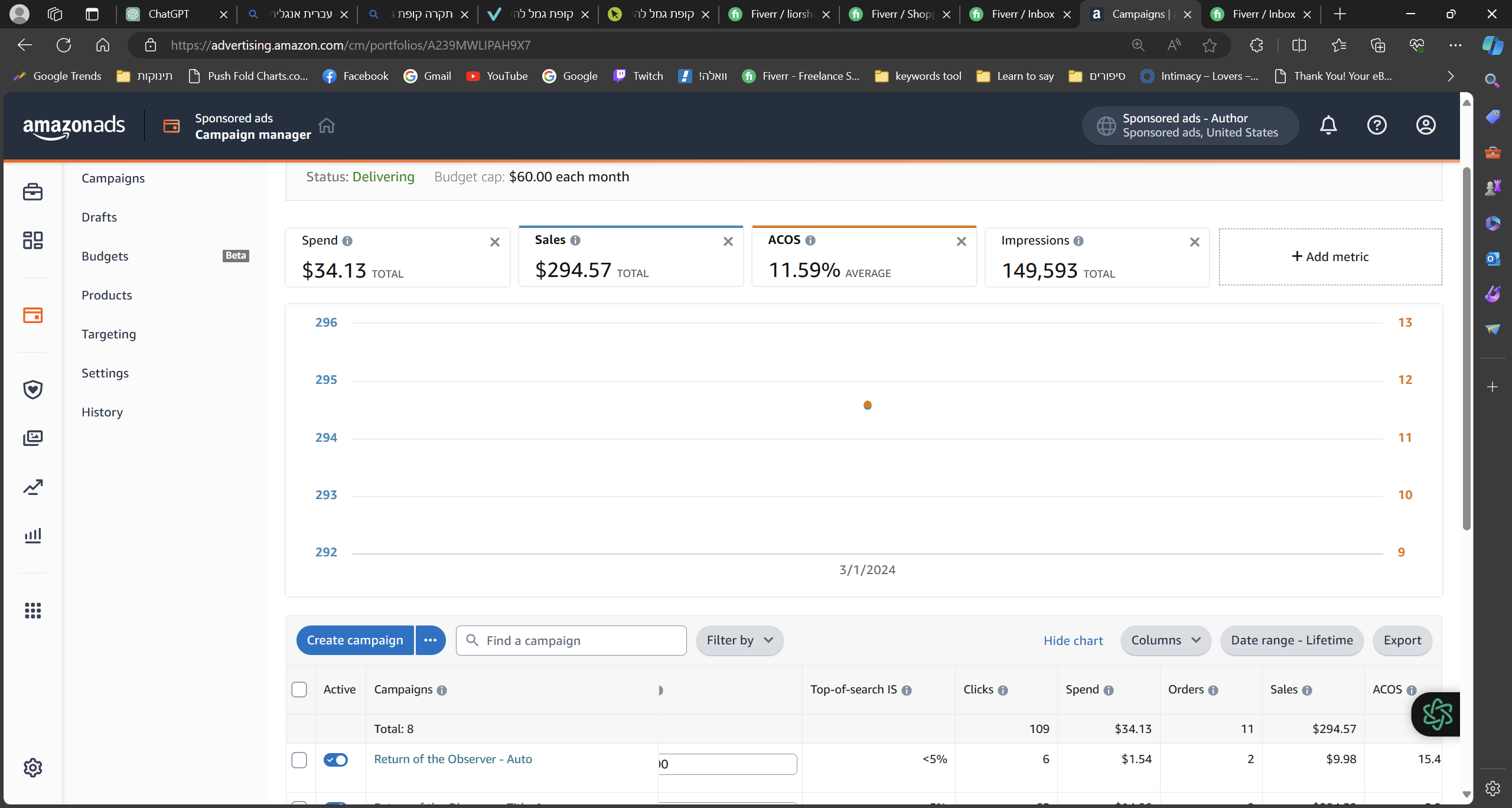This screenshot has width=1512, height=808.
Task: Expand the Filter by dropdown
Action: pos(739,640)
